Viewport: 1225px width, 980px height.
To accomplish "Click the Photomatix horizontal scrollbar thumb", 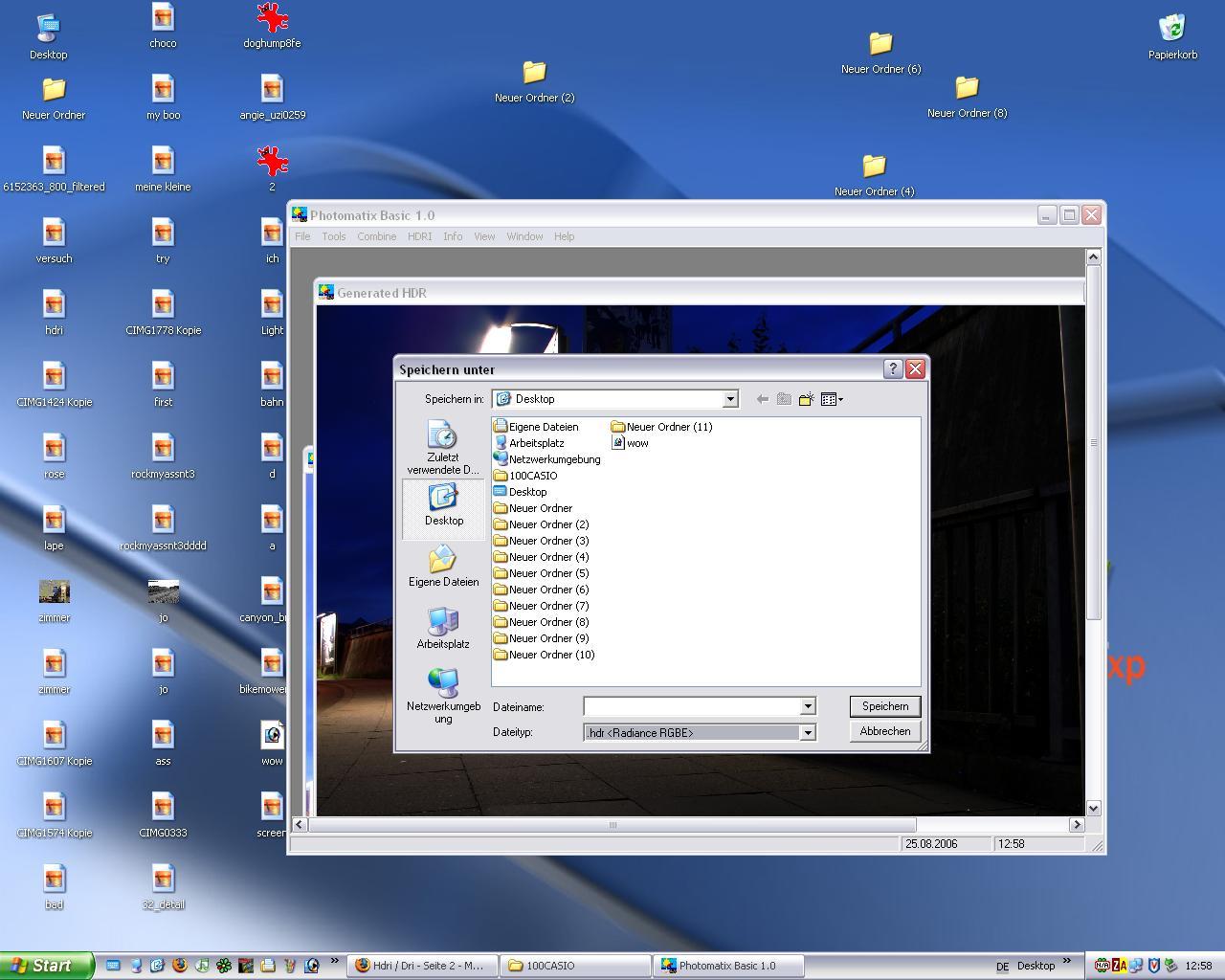I will [x=612, y=824].
